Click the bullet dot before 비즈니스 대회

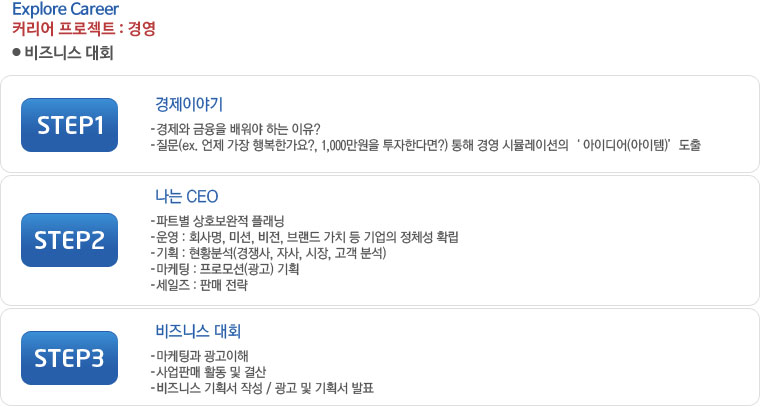[16, 51]
